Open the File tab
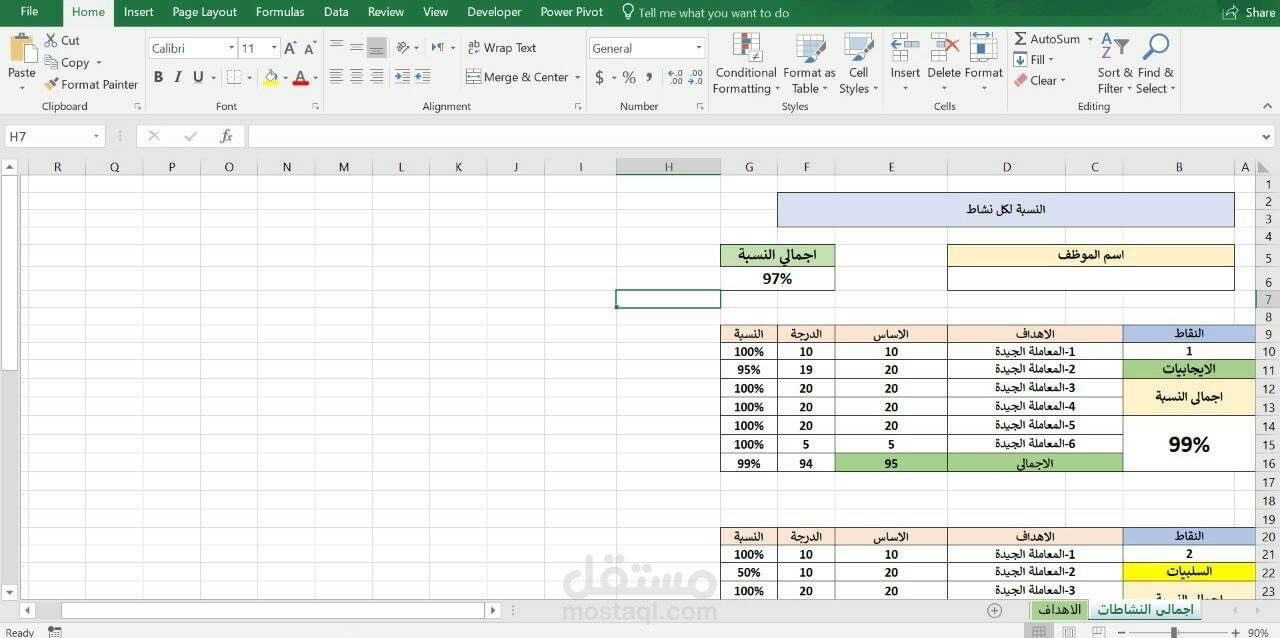This screenshot has height=638, width=1280. coord(29,12)
